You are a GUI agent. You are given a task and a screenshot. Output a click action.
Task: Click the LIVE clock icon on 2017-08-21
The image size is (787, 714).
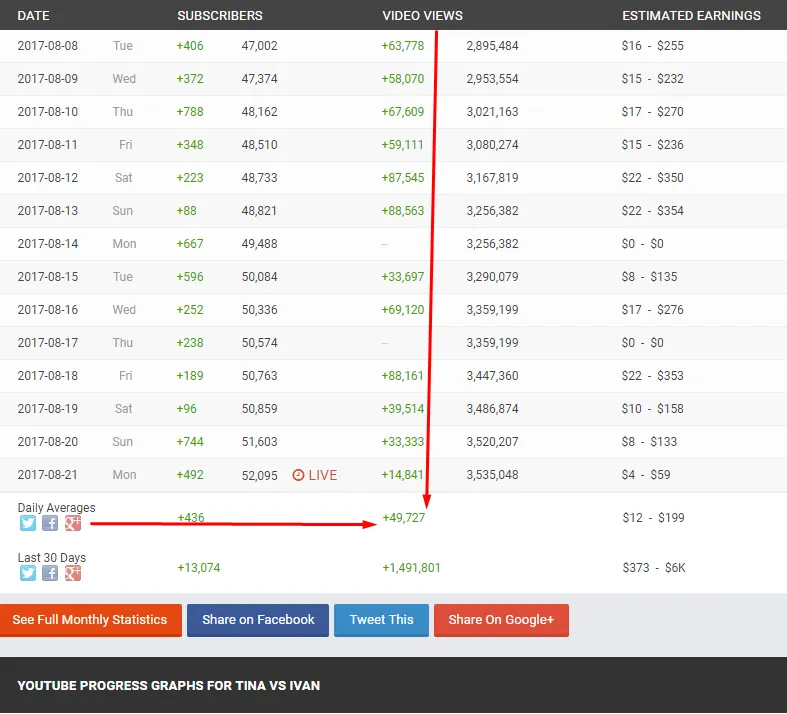(298, 475)
